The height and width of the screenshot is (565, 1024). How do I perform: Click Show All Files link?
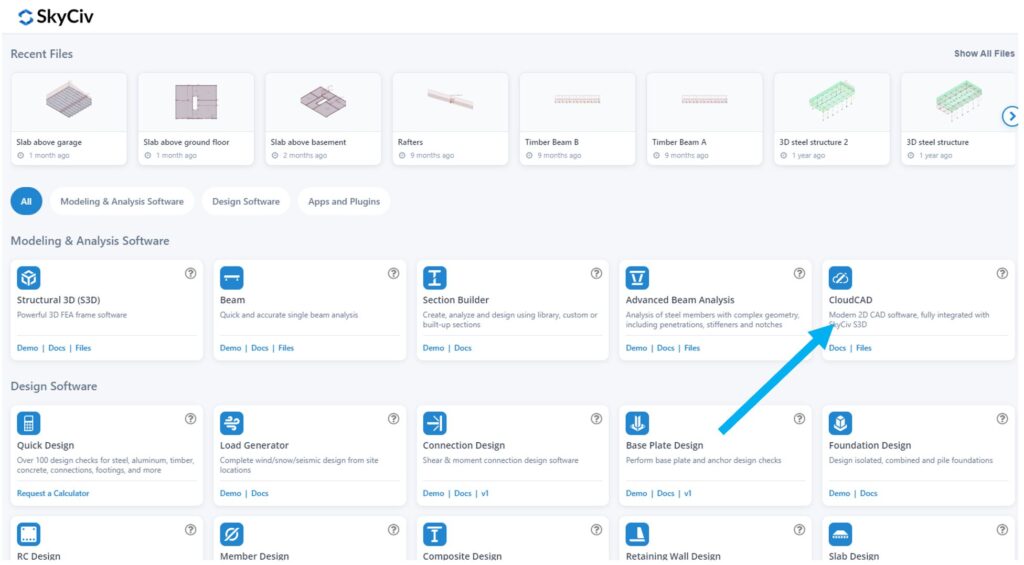984,54
